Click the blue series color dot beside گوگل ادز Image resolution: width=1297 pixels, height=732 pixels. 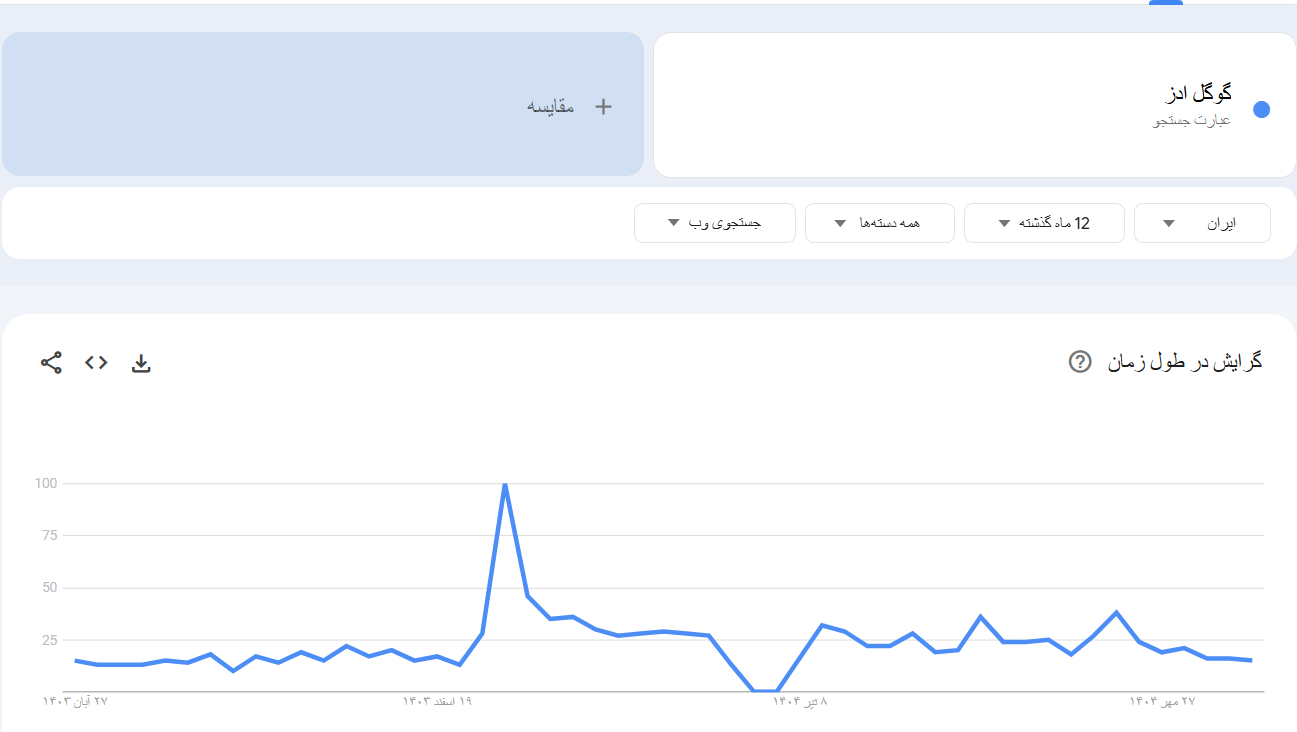coord(1262,110)
